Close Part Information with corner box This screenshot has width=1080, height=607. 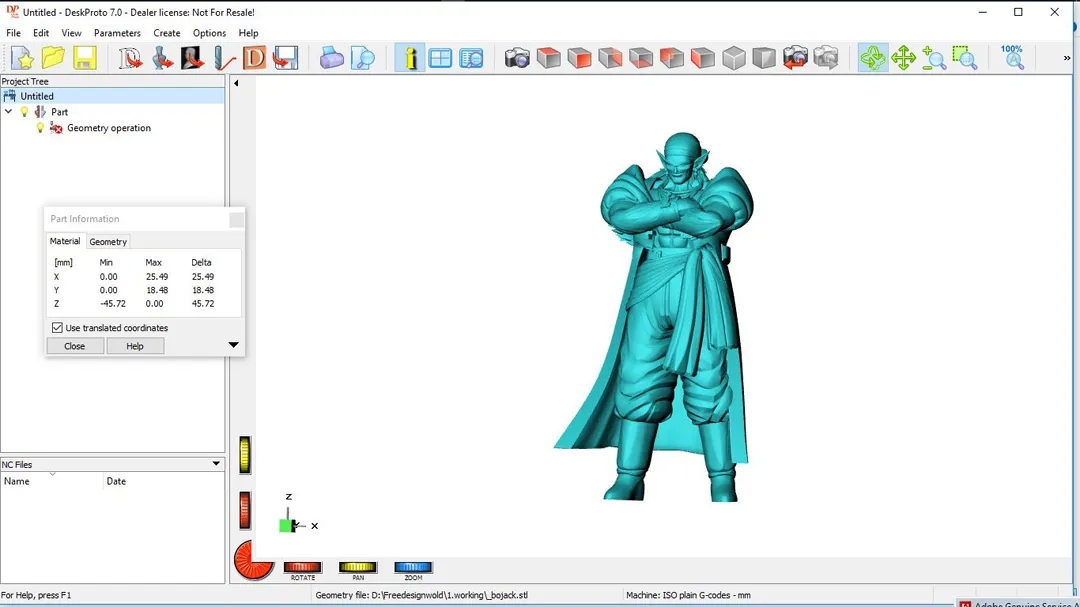pyautogui.click(x=236, y=219)
